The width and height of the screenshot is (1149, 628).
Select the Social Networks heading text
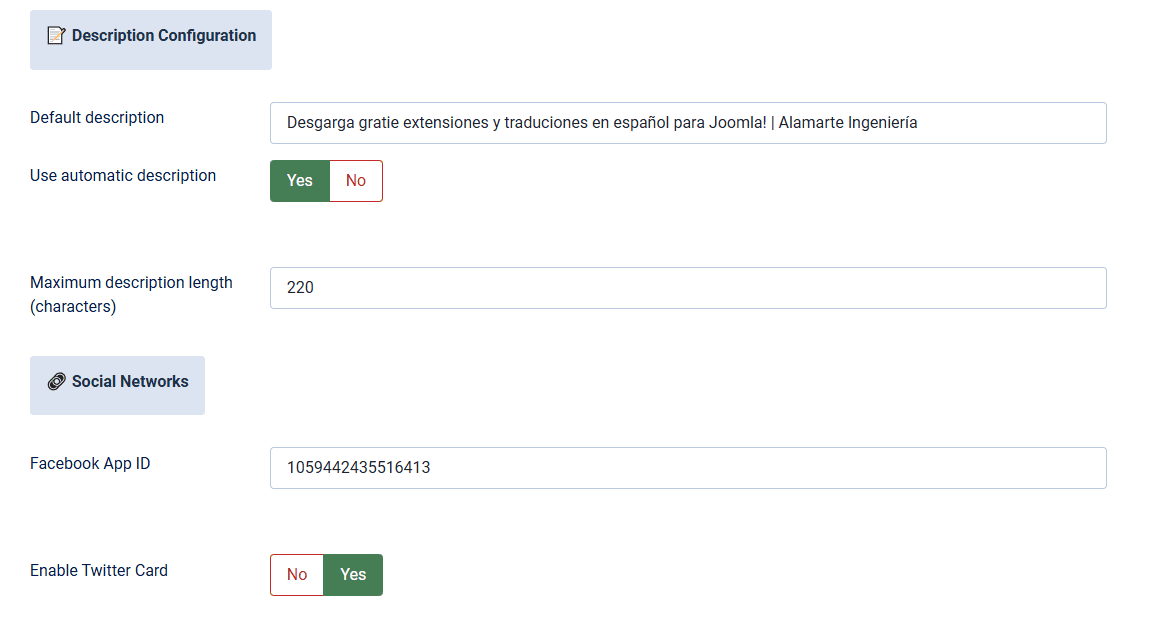[130, 382]
